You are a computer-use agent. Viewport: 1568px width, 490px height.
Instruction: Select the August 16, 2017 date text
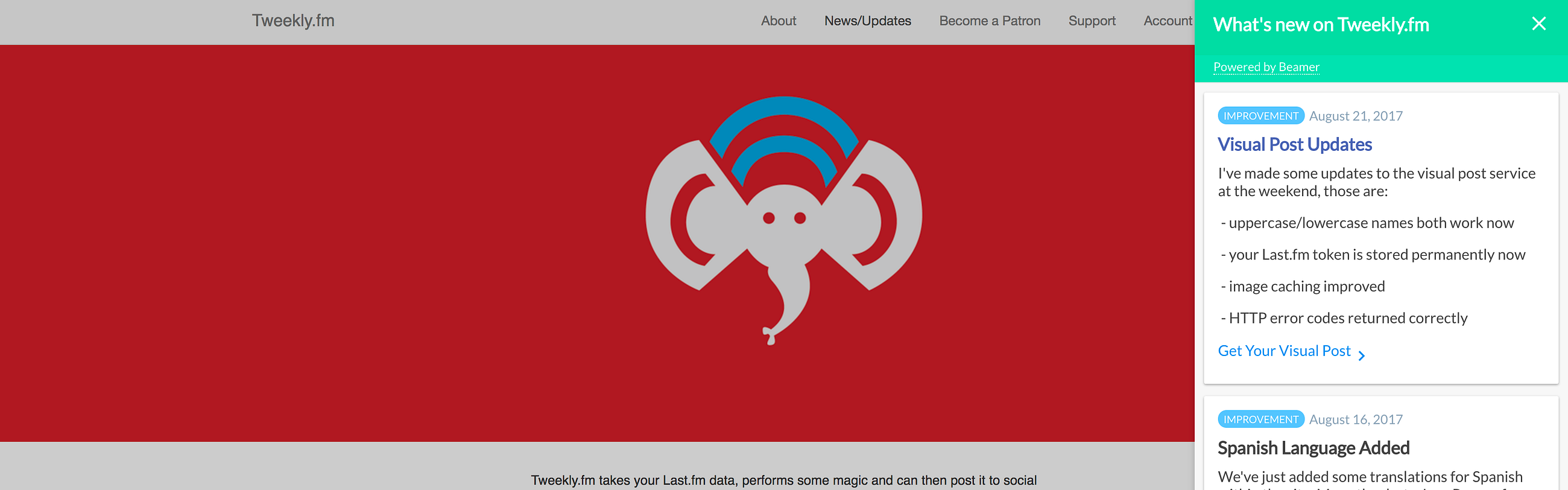[x=1356, y=419]
